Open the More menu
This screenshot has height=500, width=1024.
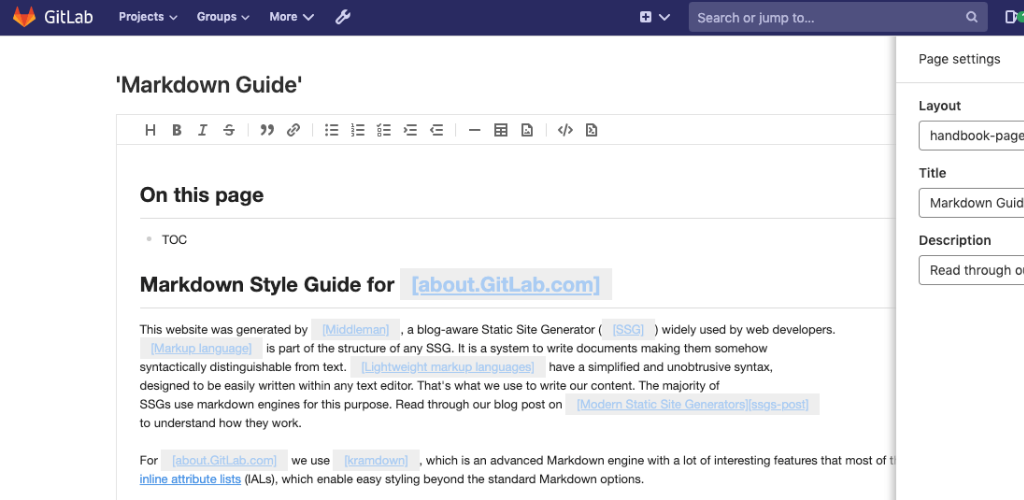[x=291, y=17]
